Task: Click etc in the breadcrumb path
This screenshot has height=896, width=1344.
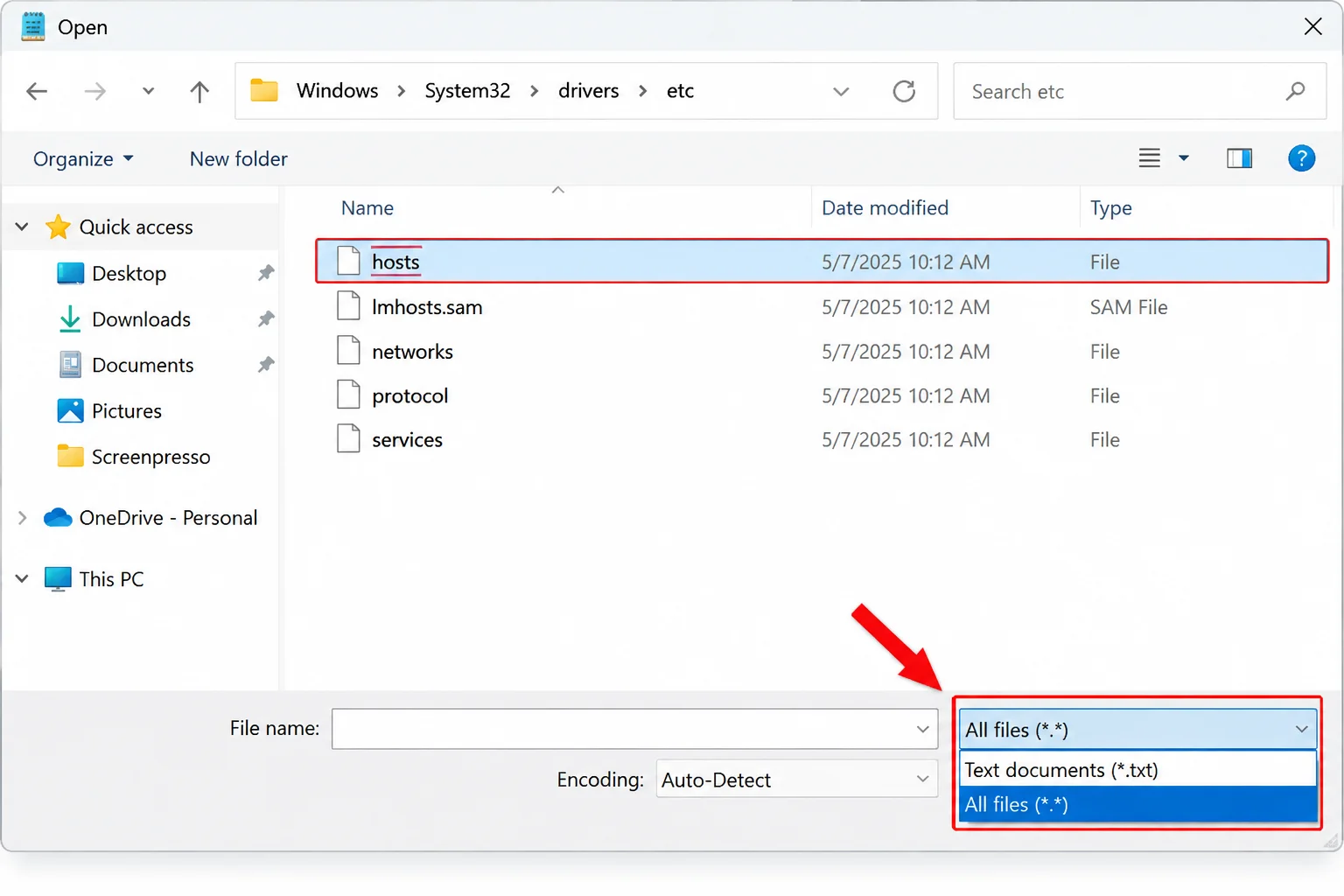Action: [680, 91]
